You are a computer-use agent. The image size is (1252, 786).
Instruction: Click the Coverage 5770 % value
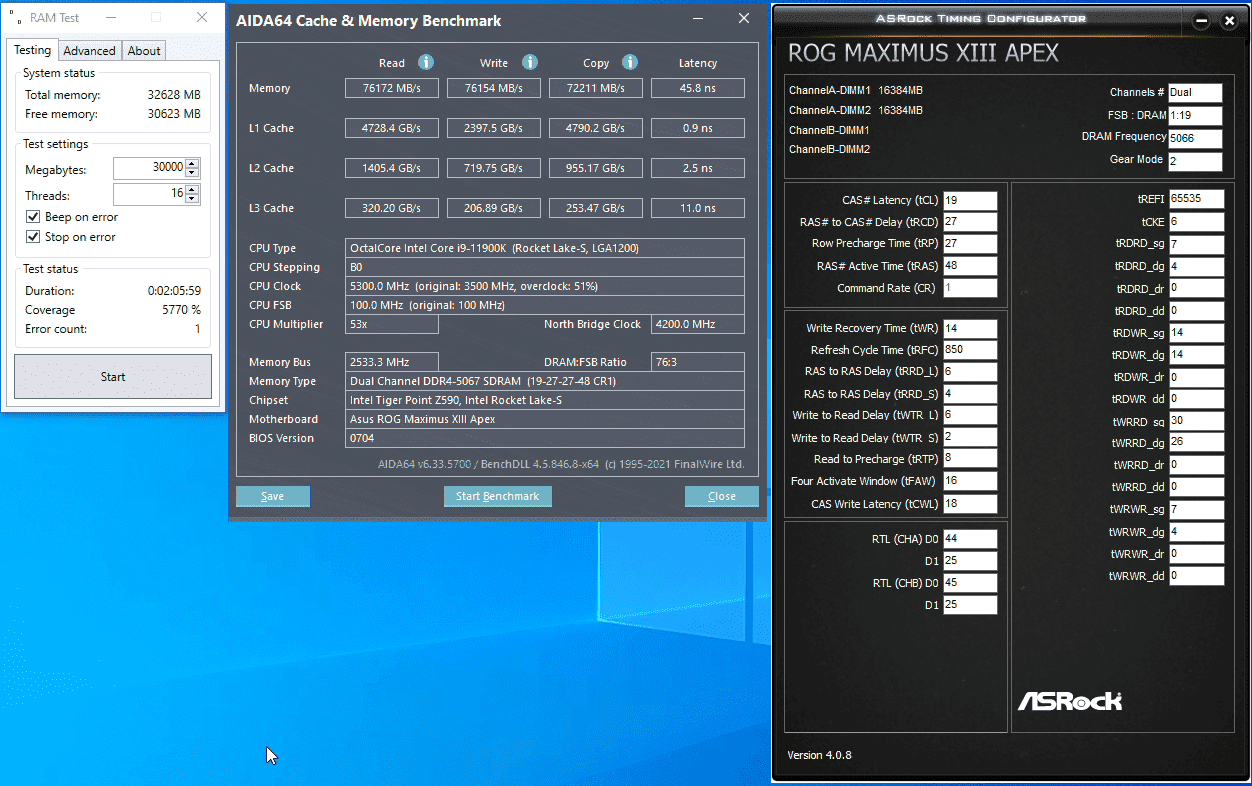183,310
